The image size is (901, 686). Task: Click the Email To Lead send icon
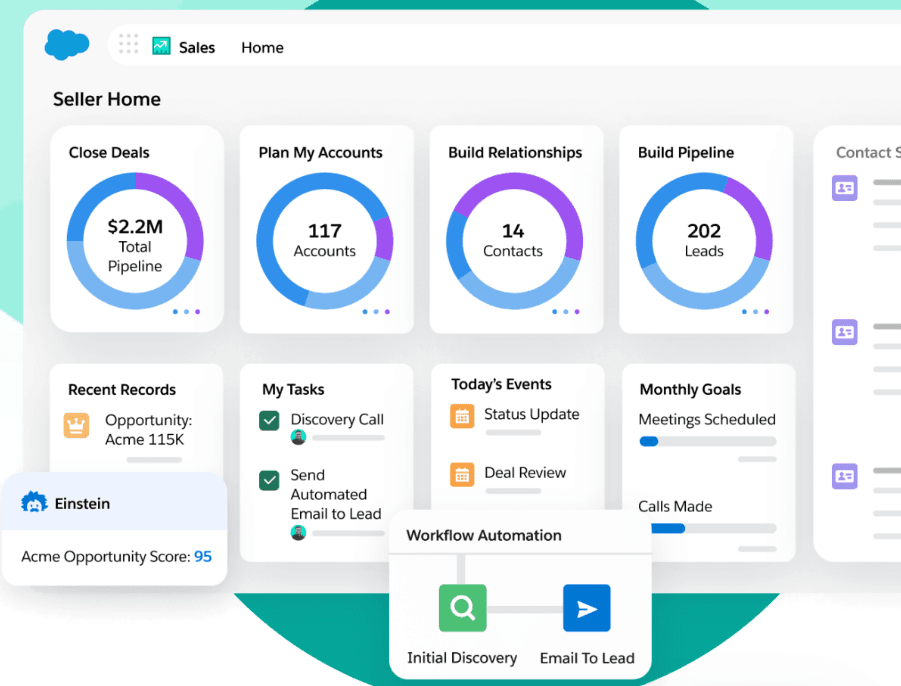click(587, 608)
